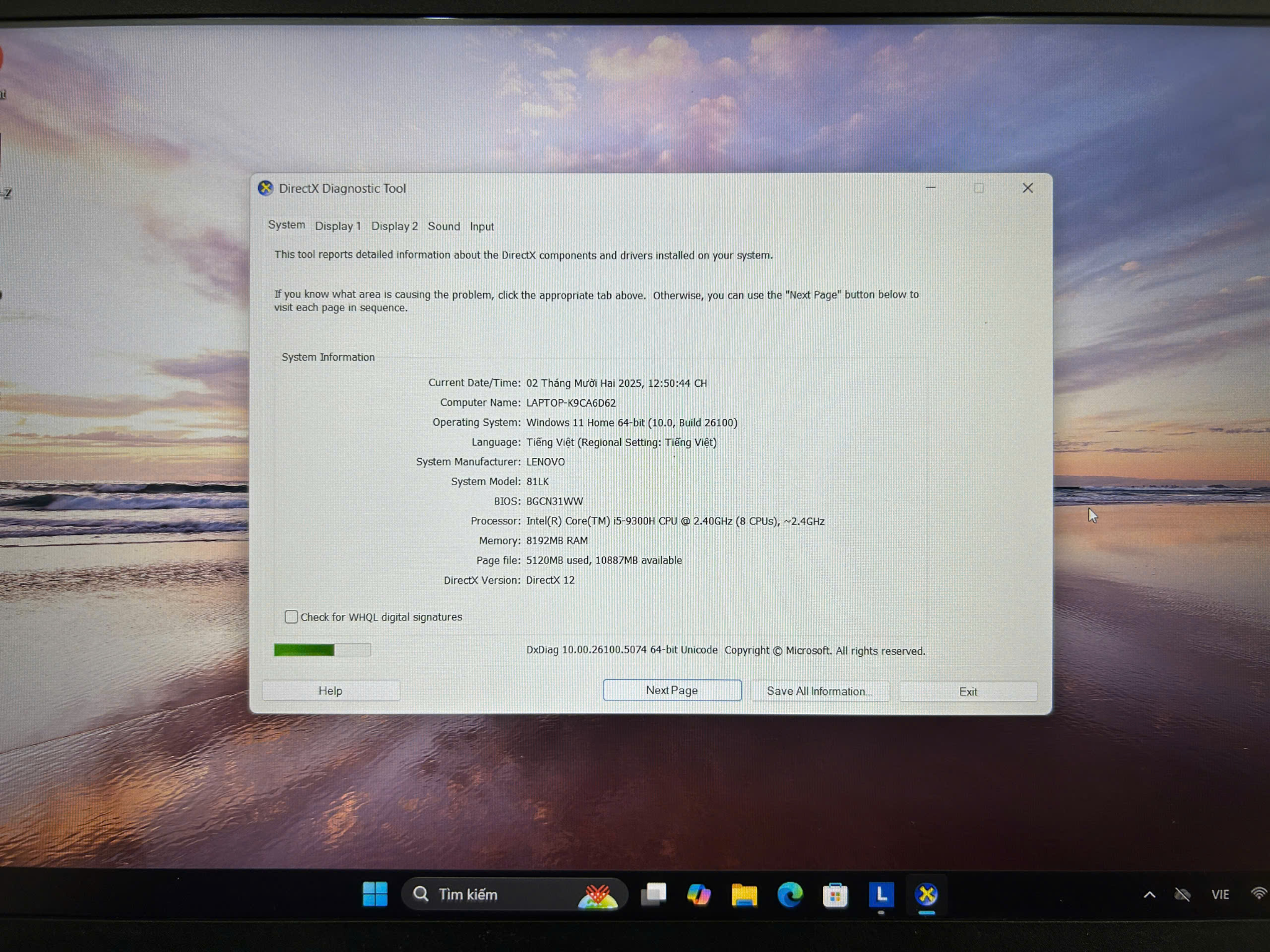This screenshot has width=1270, height=952.
Task: Launch Copilot from the taskbar
Action: [x=699, y=894]
